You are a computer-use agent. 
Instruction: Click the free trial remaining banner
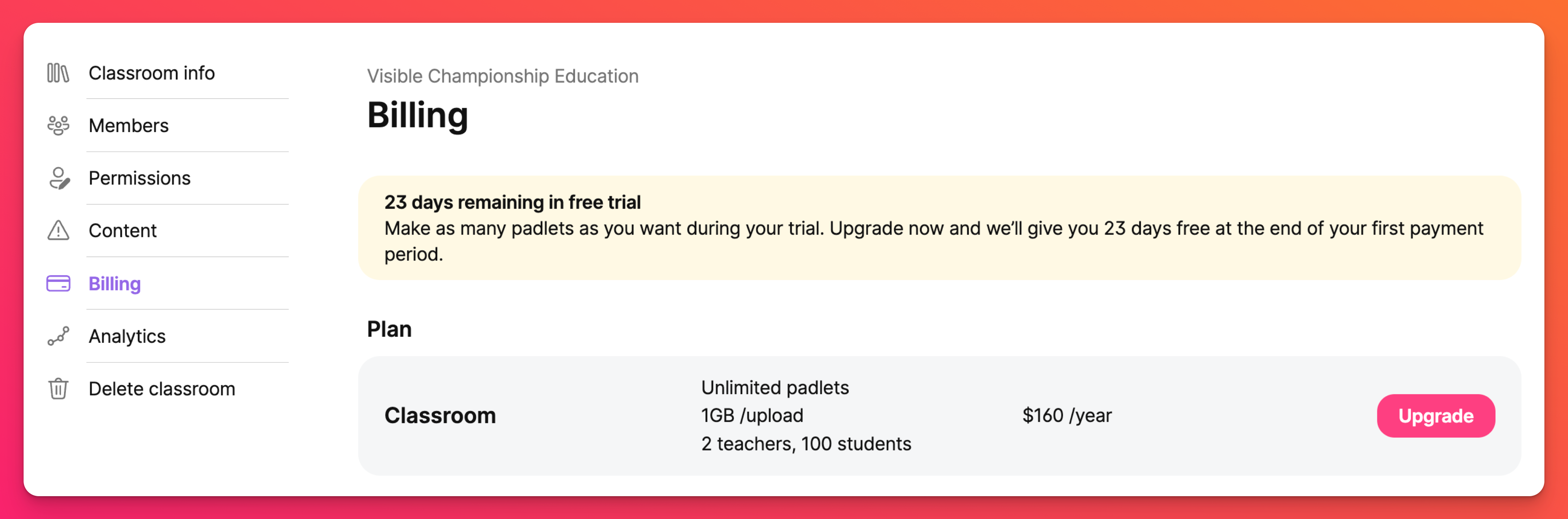click(x=939, y=228)
